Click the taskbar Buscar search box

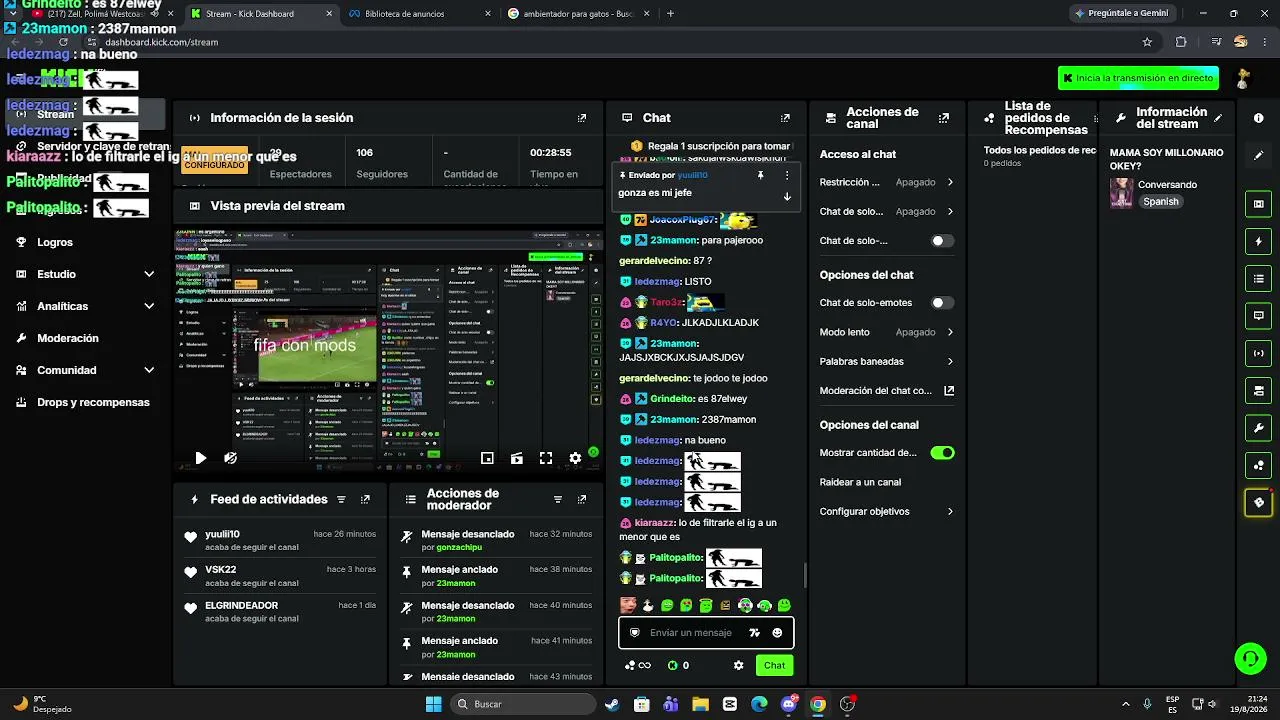(524, 704)
